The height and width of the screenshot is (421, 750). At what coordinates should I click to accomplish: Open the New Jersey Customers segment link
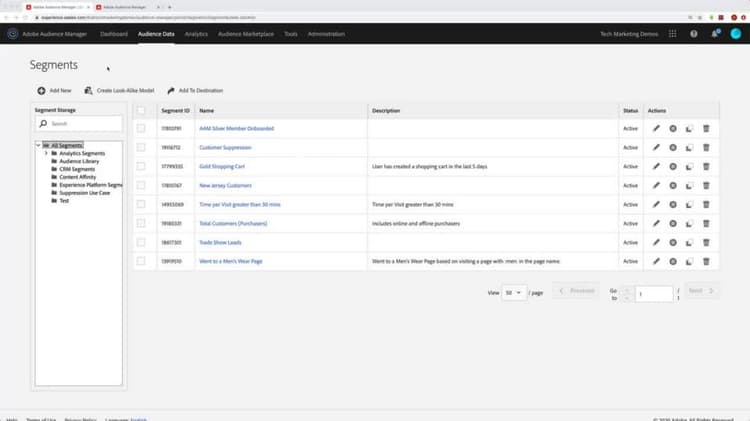point(225,185)
